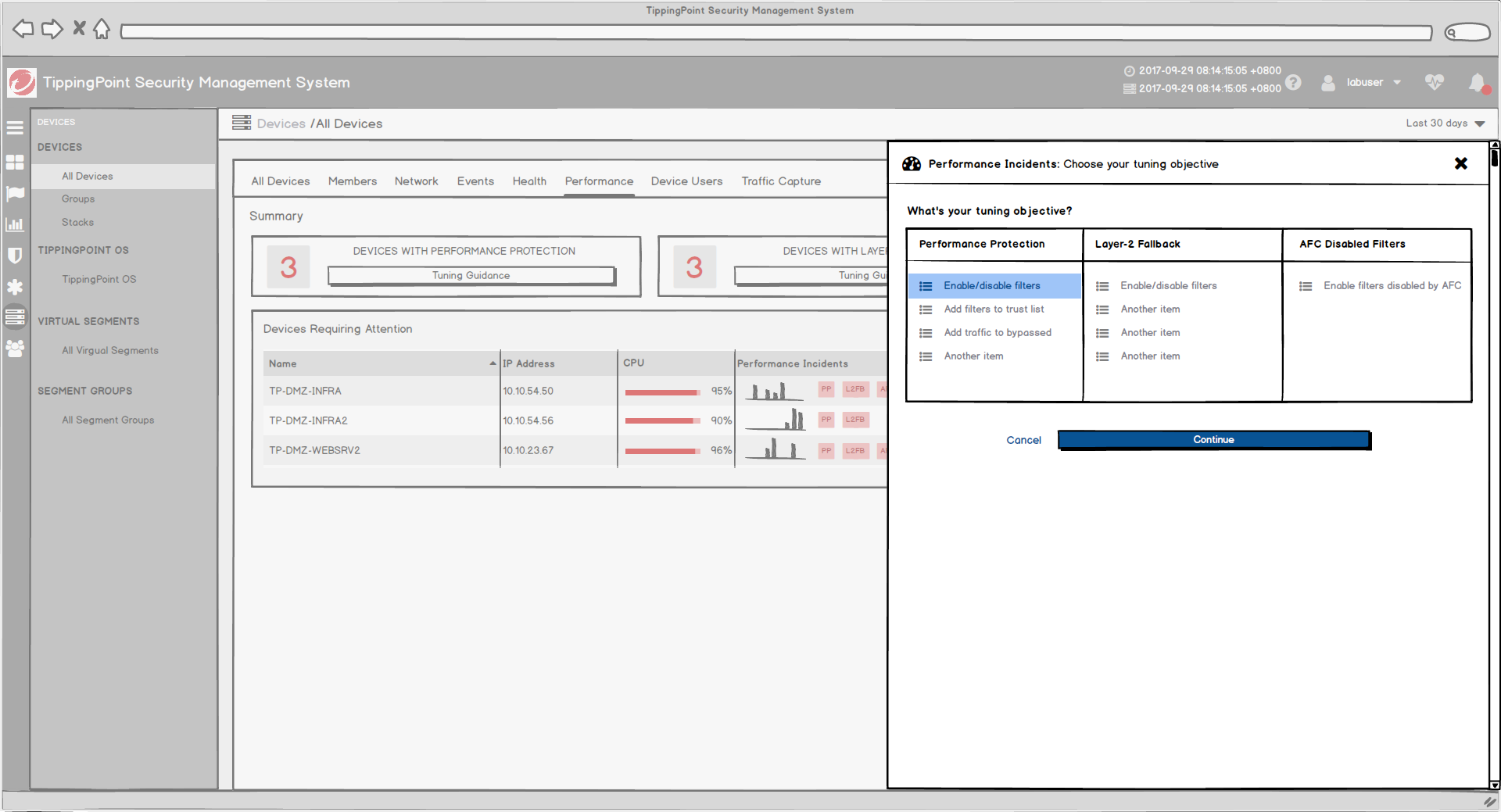This screenshot has height=812, width=1501.
Task: Click Tuning Guidance under Performance Protection devices
Action: [471, 275]
